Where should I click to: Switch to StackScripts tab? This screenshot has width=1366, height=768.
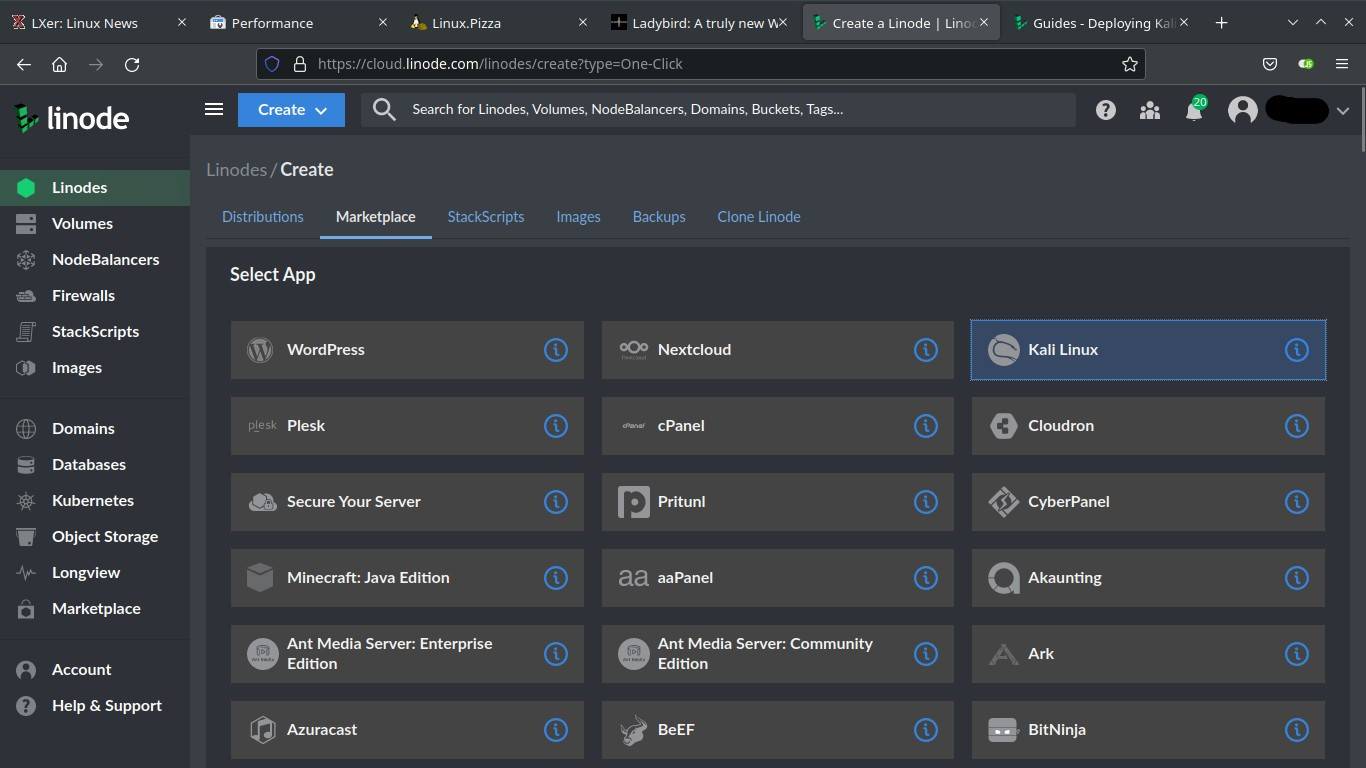(486, 217)
